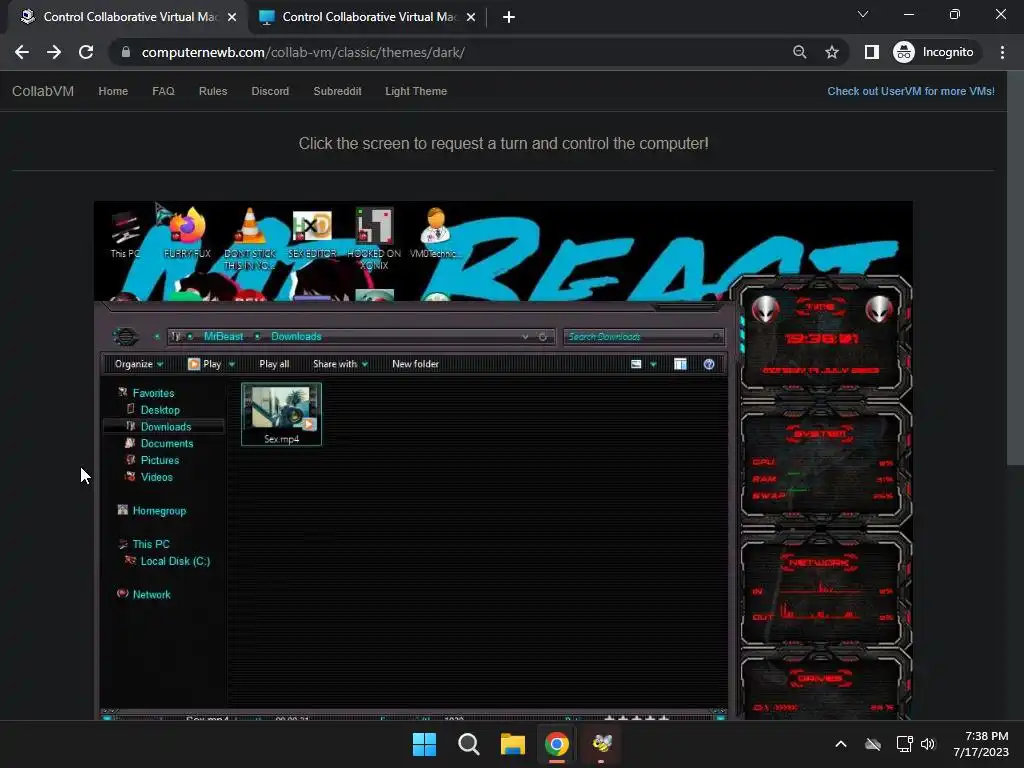
Task: Open the zoom magnifier in address bar
Action: [x=799, y=52]
